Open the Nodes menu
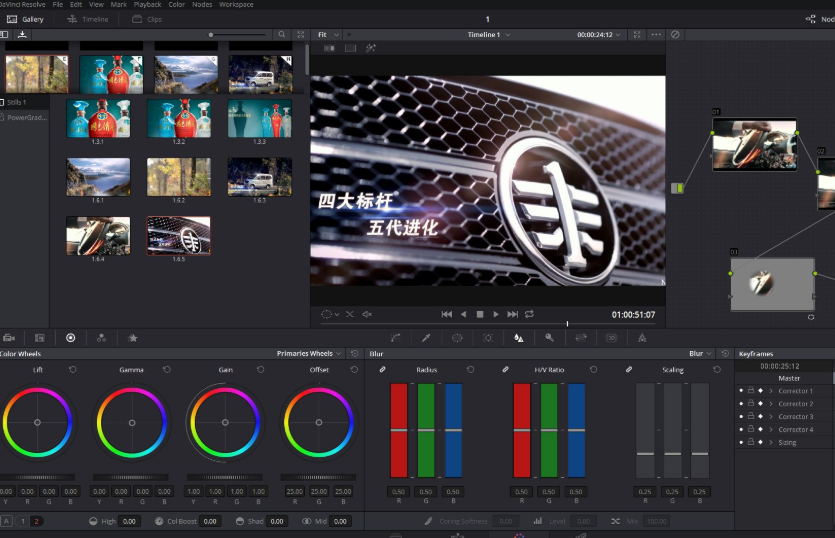 (202, 5)
